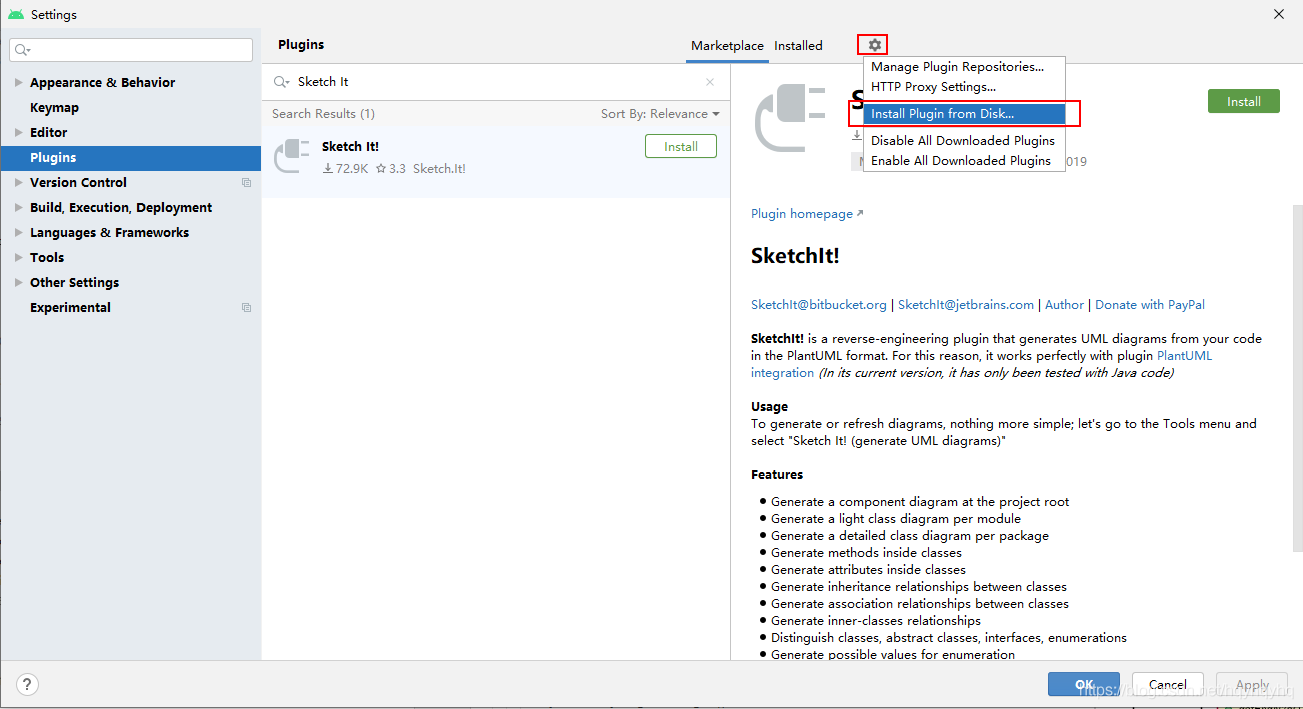
Task: Open the Plugin homepage link
Action: tap(807, 214)
